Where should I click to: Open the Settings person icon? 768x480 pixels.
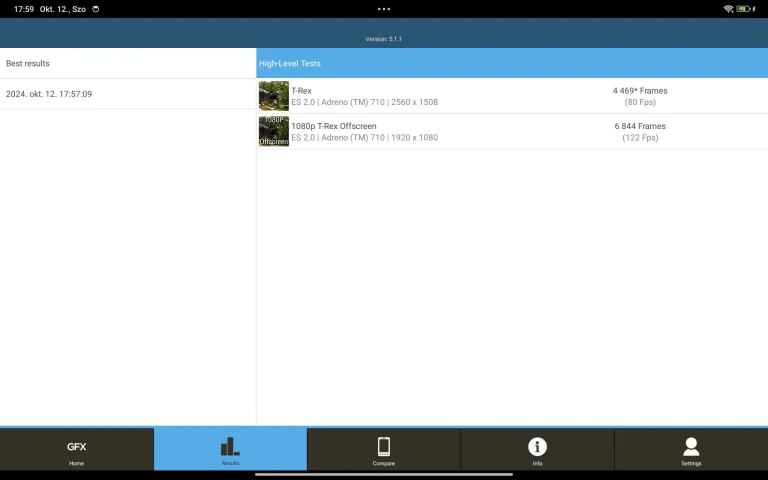tap(691, 447)
